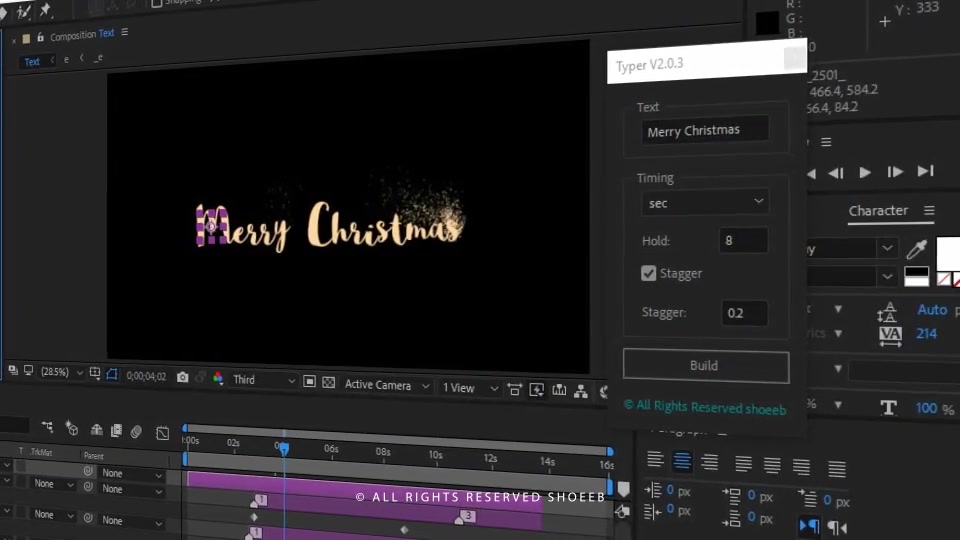Step forward one frame in Preview
Image resolution: width=960 pixels, height=540 pixels.
895,172
